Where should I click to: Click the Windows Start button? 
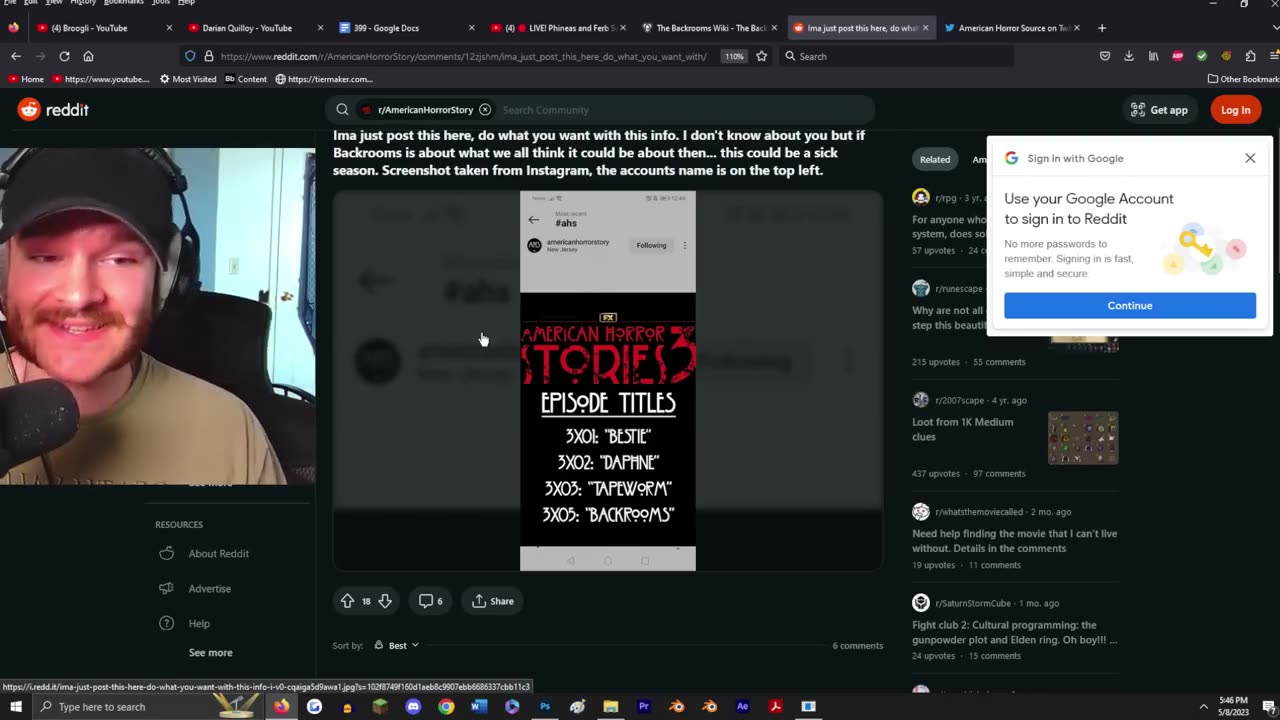(x=16, y=707)
